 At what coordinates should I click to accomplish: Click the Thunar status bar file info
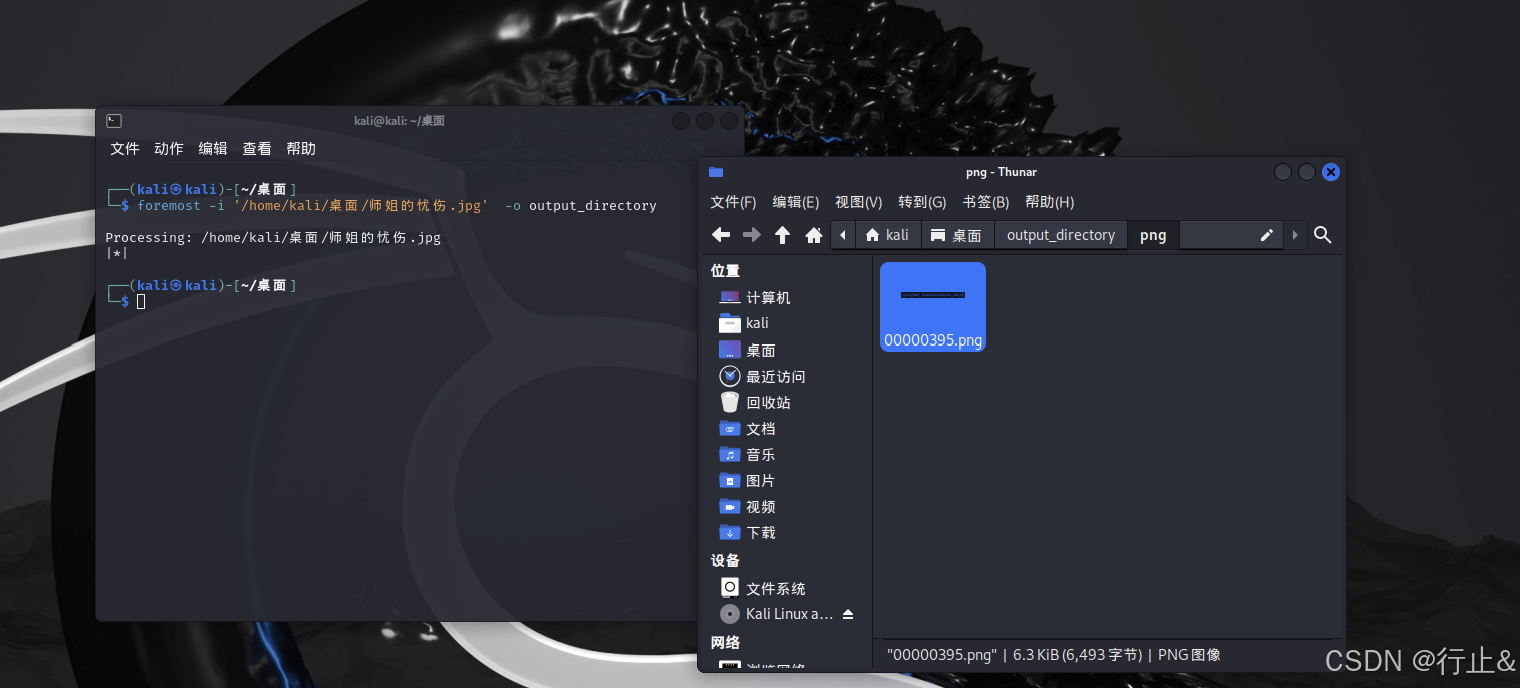[1053, 655]
